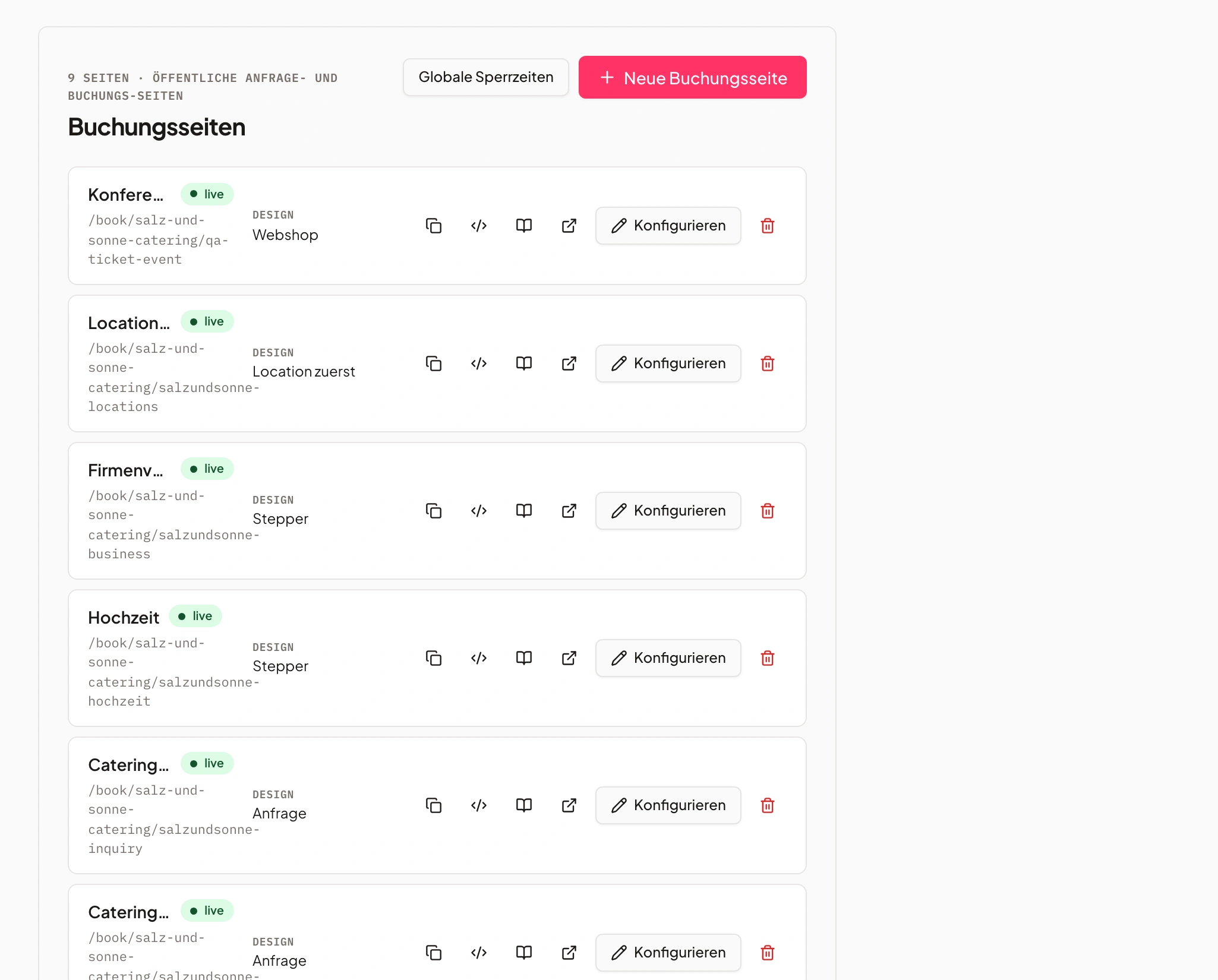Open book icon in salzundsonne-inquiry row
This screenshot has width=1218, height=980.
[524, 805]
